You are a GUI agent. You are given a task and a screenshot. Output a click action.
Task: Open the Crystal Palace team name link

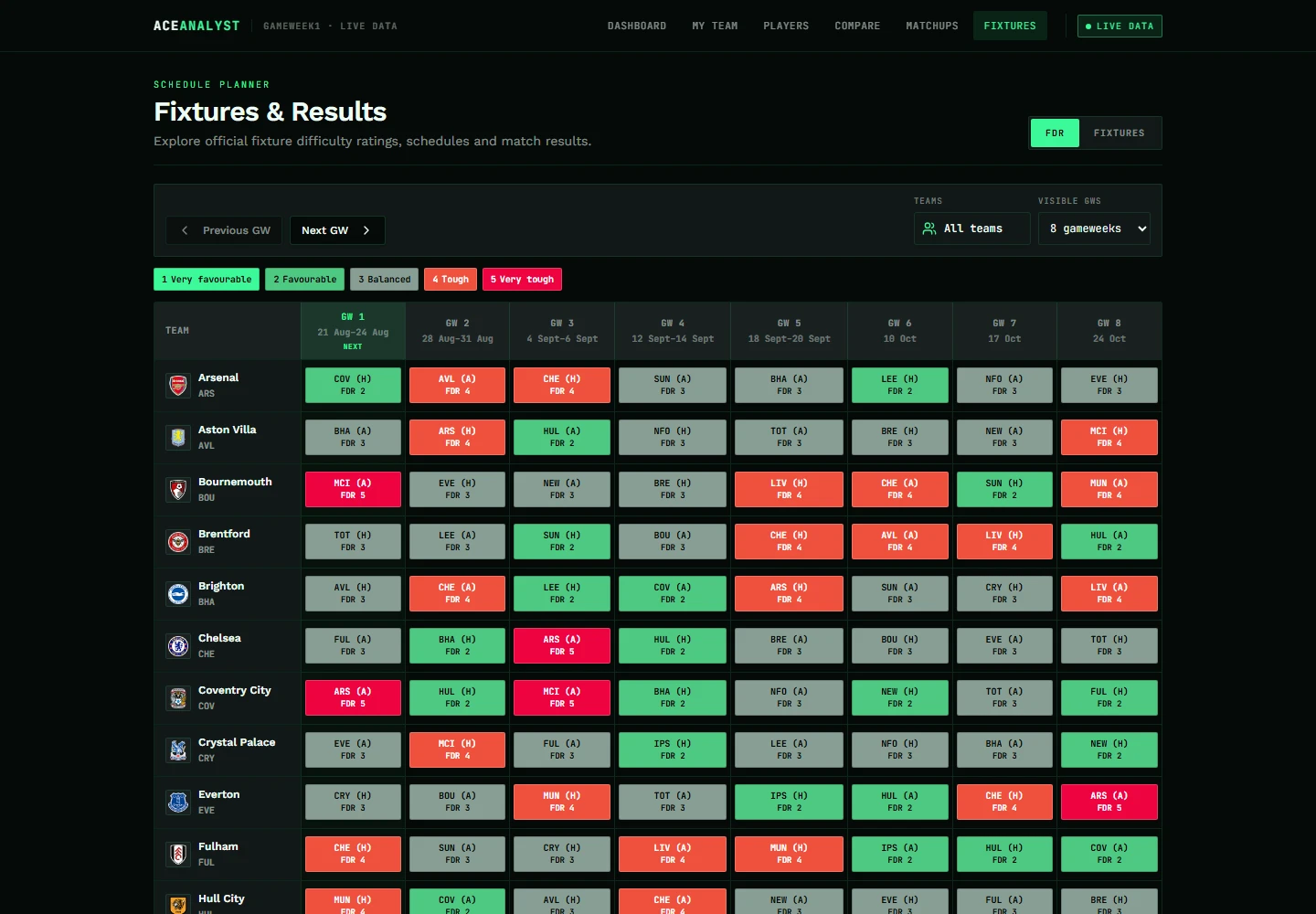237,742
